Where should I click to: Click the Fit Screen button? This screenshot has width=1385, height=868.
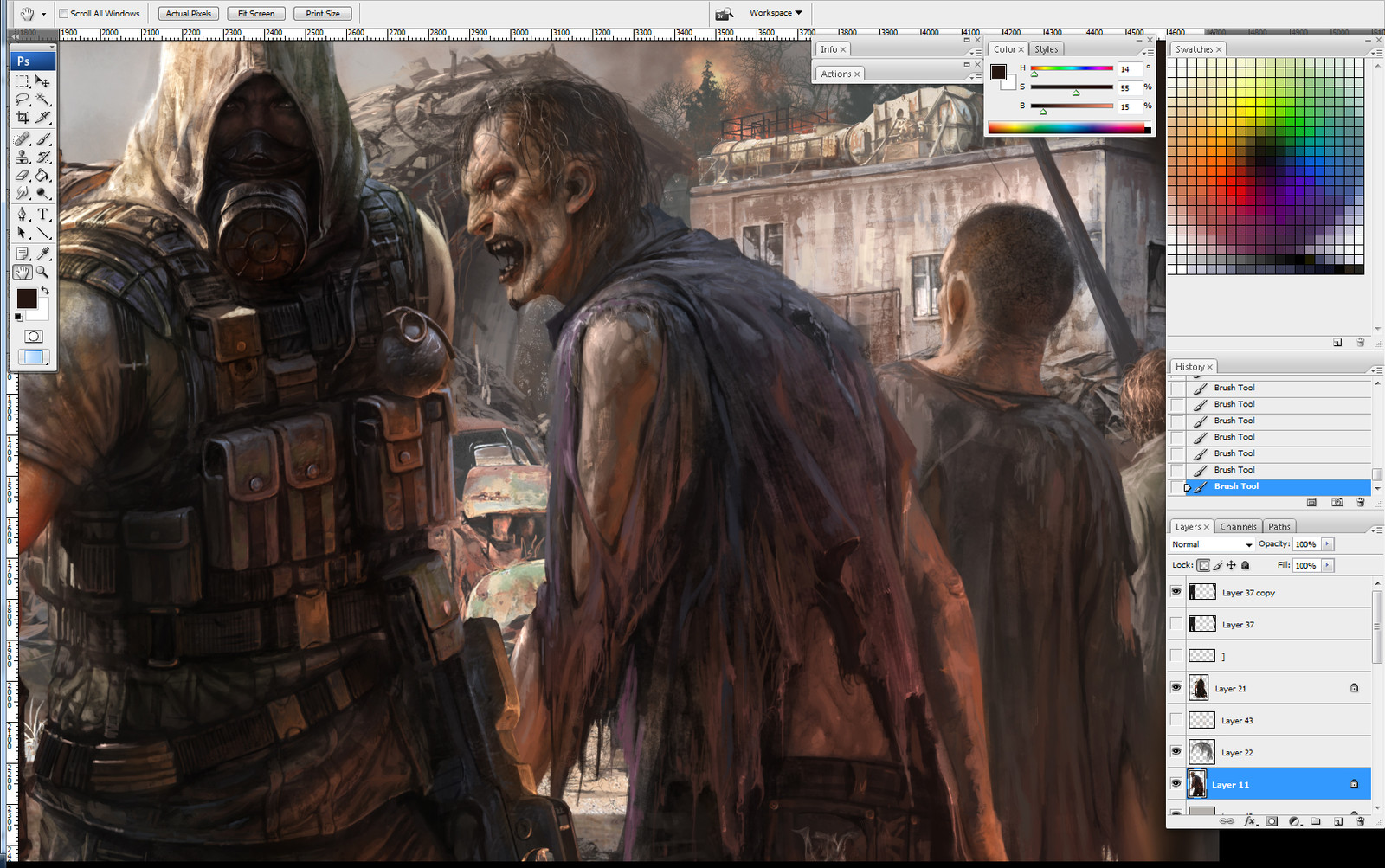point(256,13)
